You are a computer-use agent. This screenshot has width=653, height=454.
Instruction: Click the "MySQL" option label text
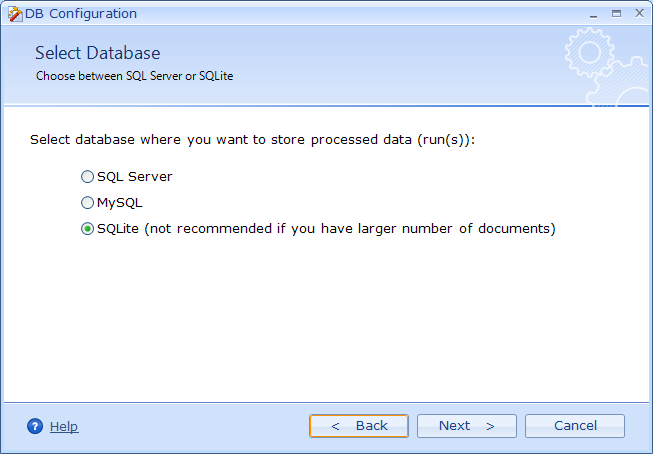(x=120, y=203)
